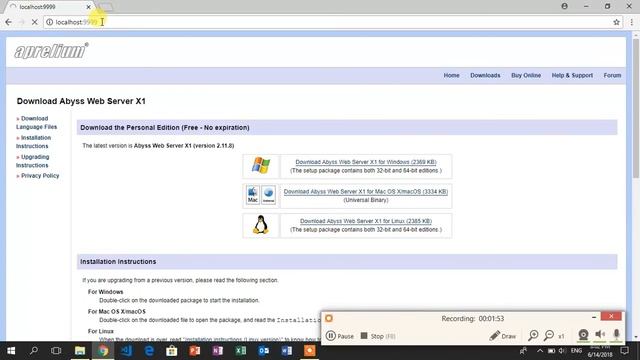The height and width of the screenshot is (360, 640).
Task: Open taskbar search
Action: [x=34, y=351]
